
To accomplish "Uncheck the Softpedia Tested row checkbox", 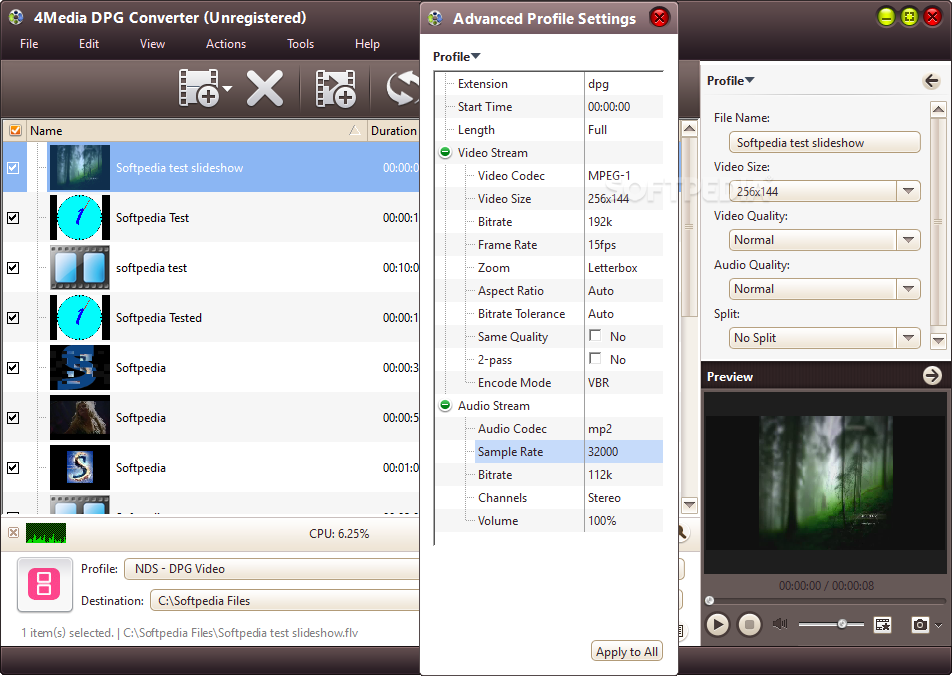I will coord(13,318).
